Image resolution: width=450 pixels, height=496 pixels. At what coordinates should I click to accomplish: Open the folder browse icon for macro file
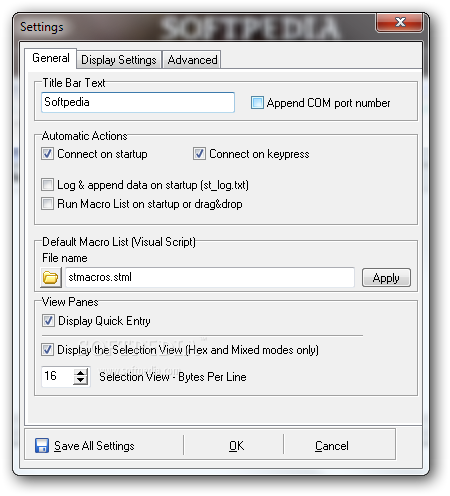click(x=51, y=277)
